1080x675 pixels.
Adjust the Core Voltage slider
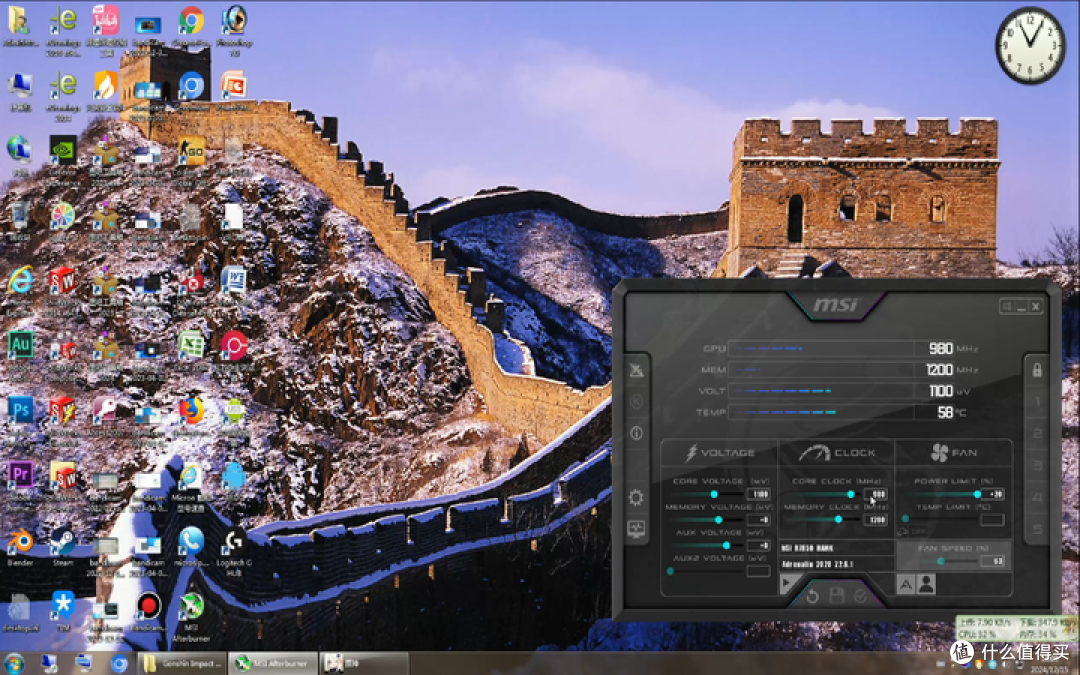pyautogui.click(x=707, y=494)
